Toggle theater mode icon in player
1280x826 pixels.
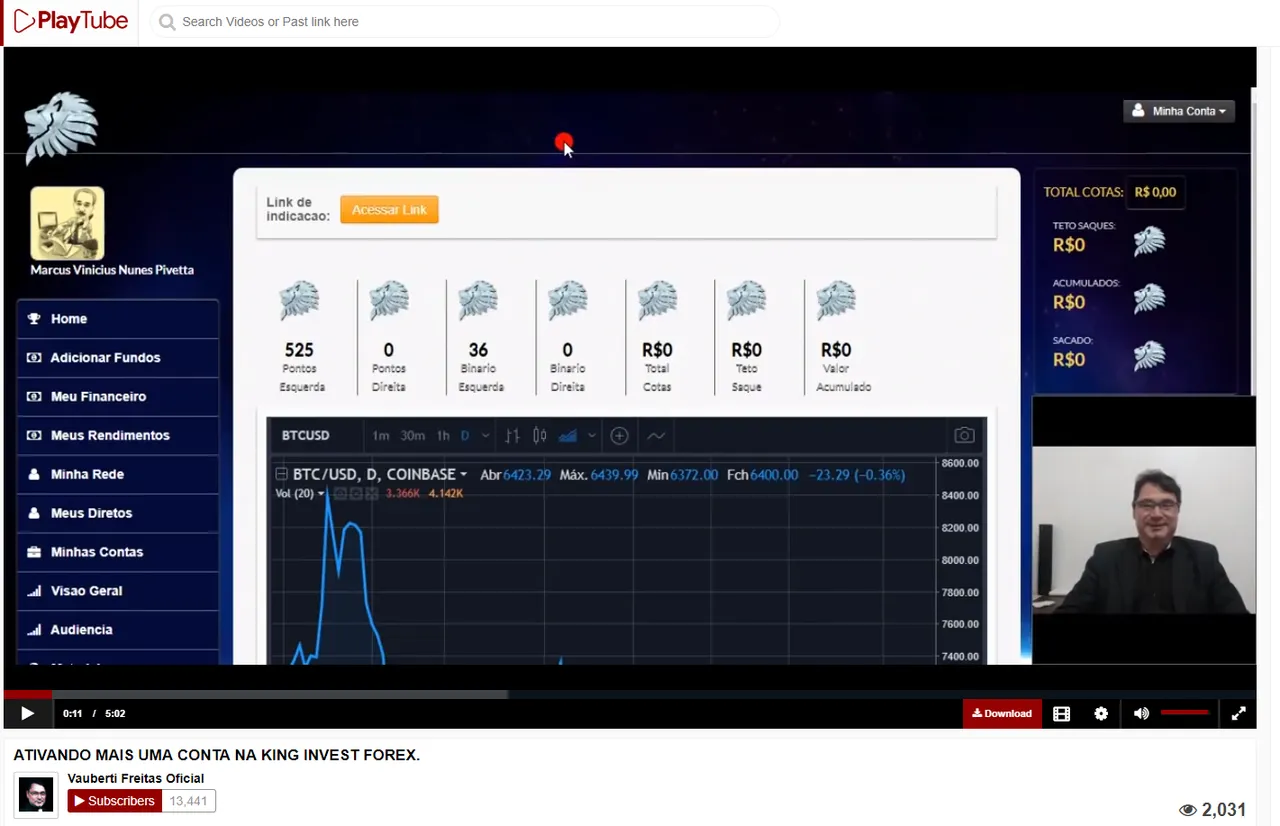click(1062, 714)
